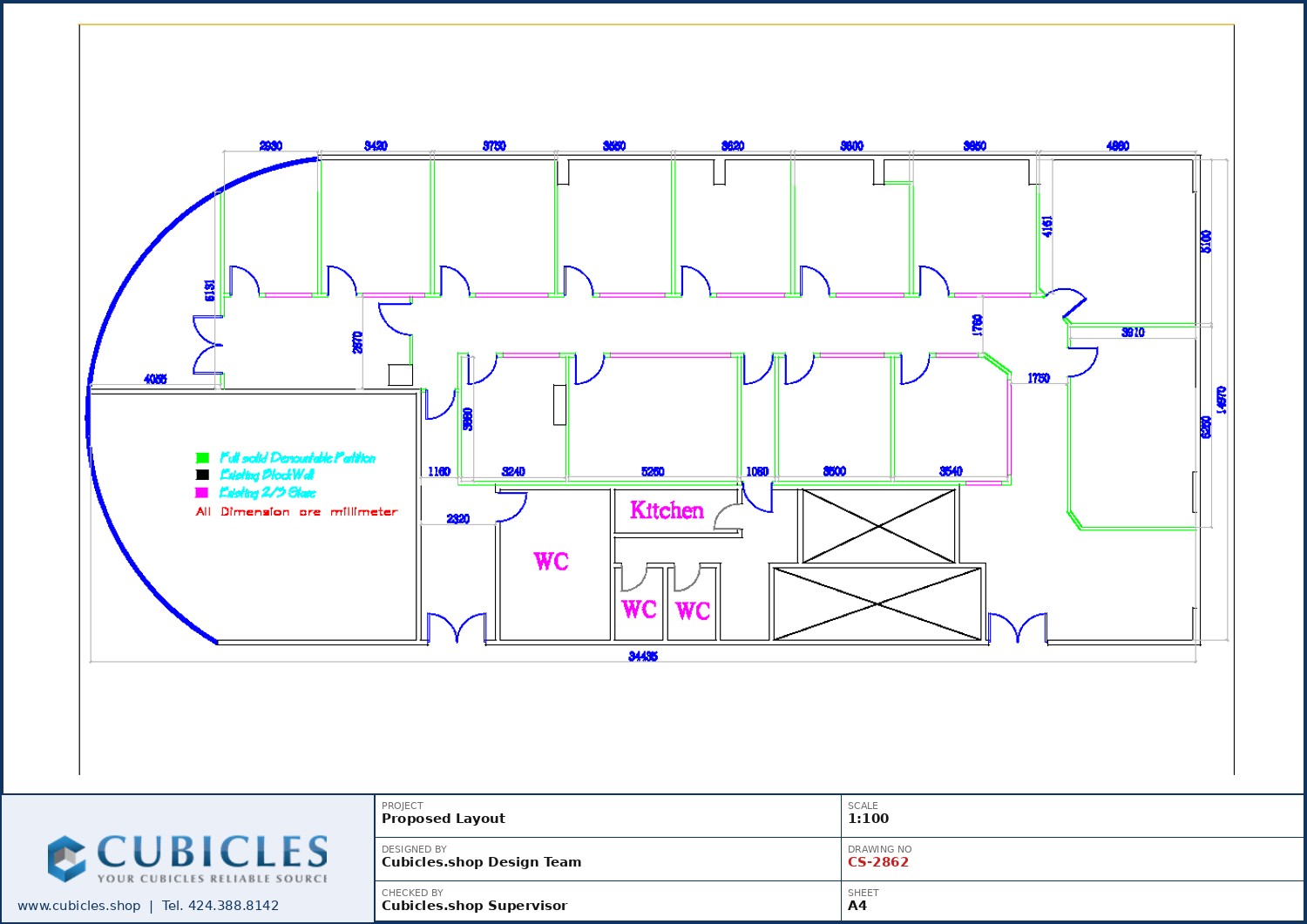Viewport: 1307px width, 924px height.
Task: Click the top dimension 3620
Action: pos(733,145)
